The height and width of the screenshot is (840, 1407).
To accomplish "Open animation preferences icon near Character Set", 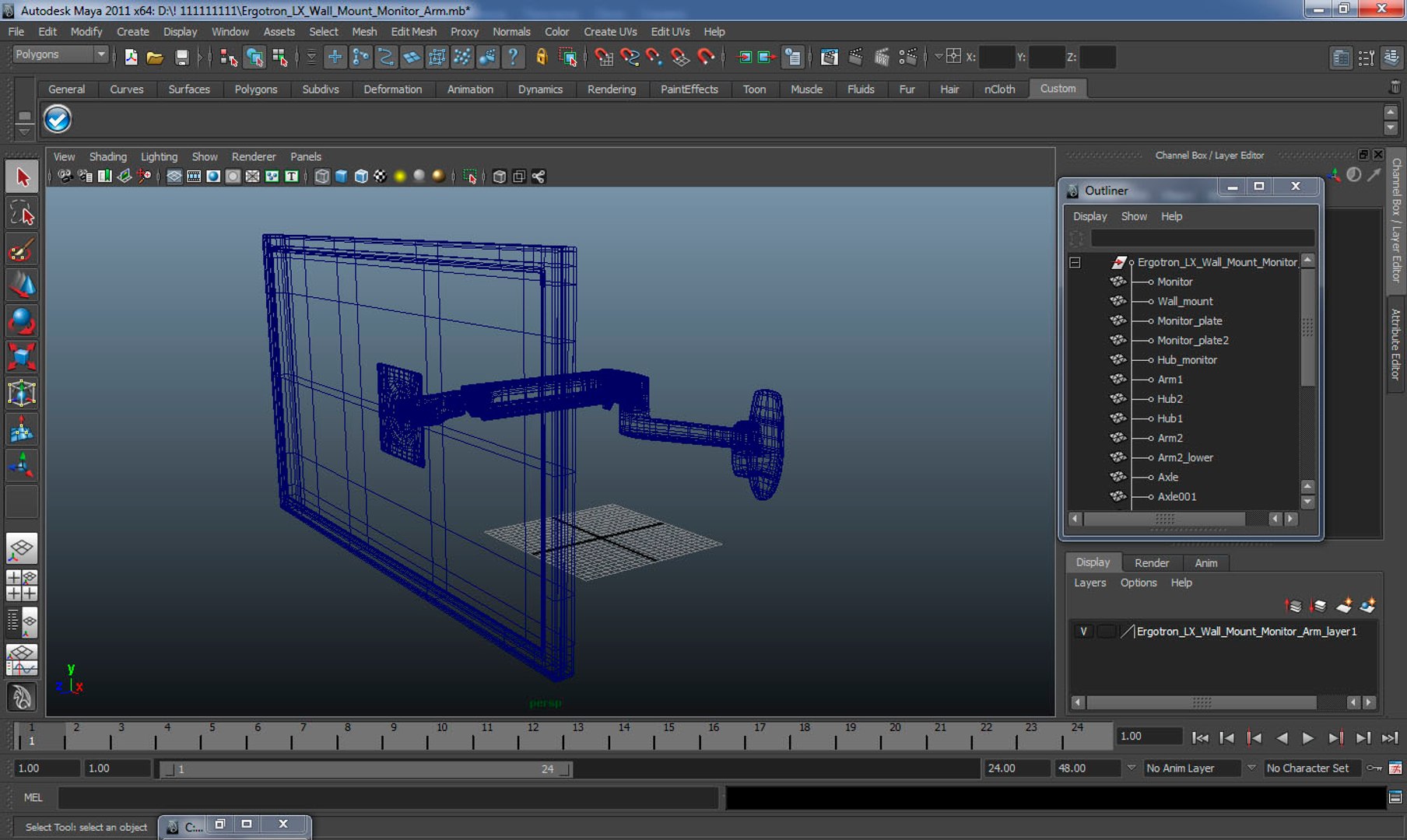I will 1395,768.
